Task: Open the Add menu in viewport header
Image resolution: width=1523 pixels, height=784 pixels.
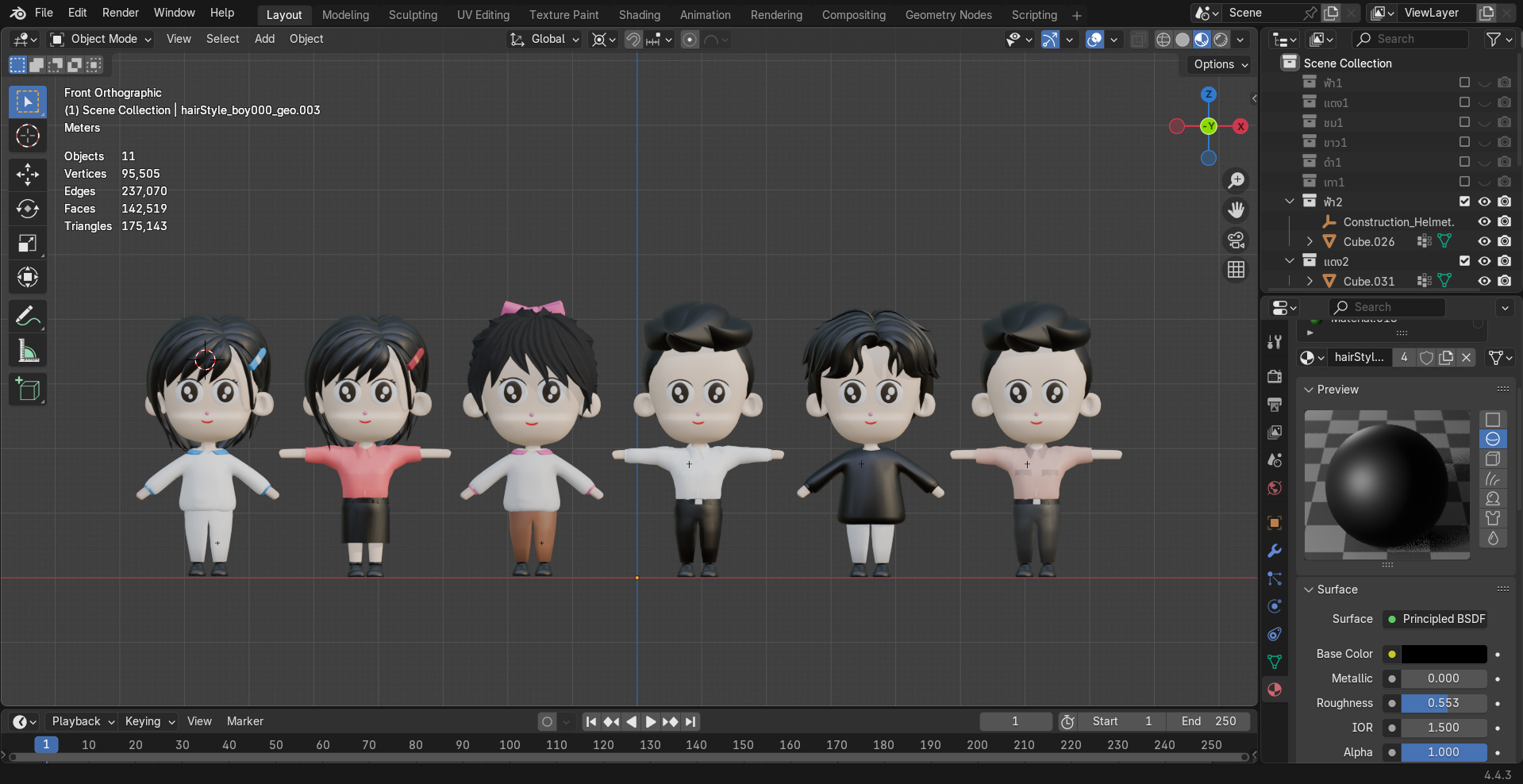Action: pyautogui.click(x=264, y=39)
